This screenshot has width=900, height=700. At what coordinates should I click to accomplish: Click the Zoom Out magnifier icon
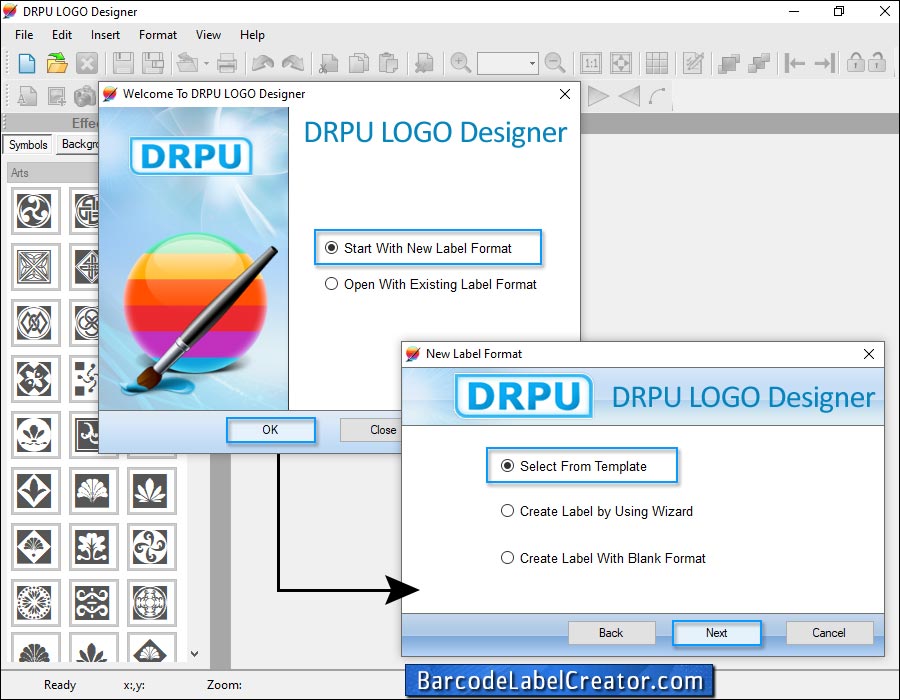pyautogui.click(x=554, y=63)
